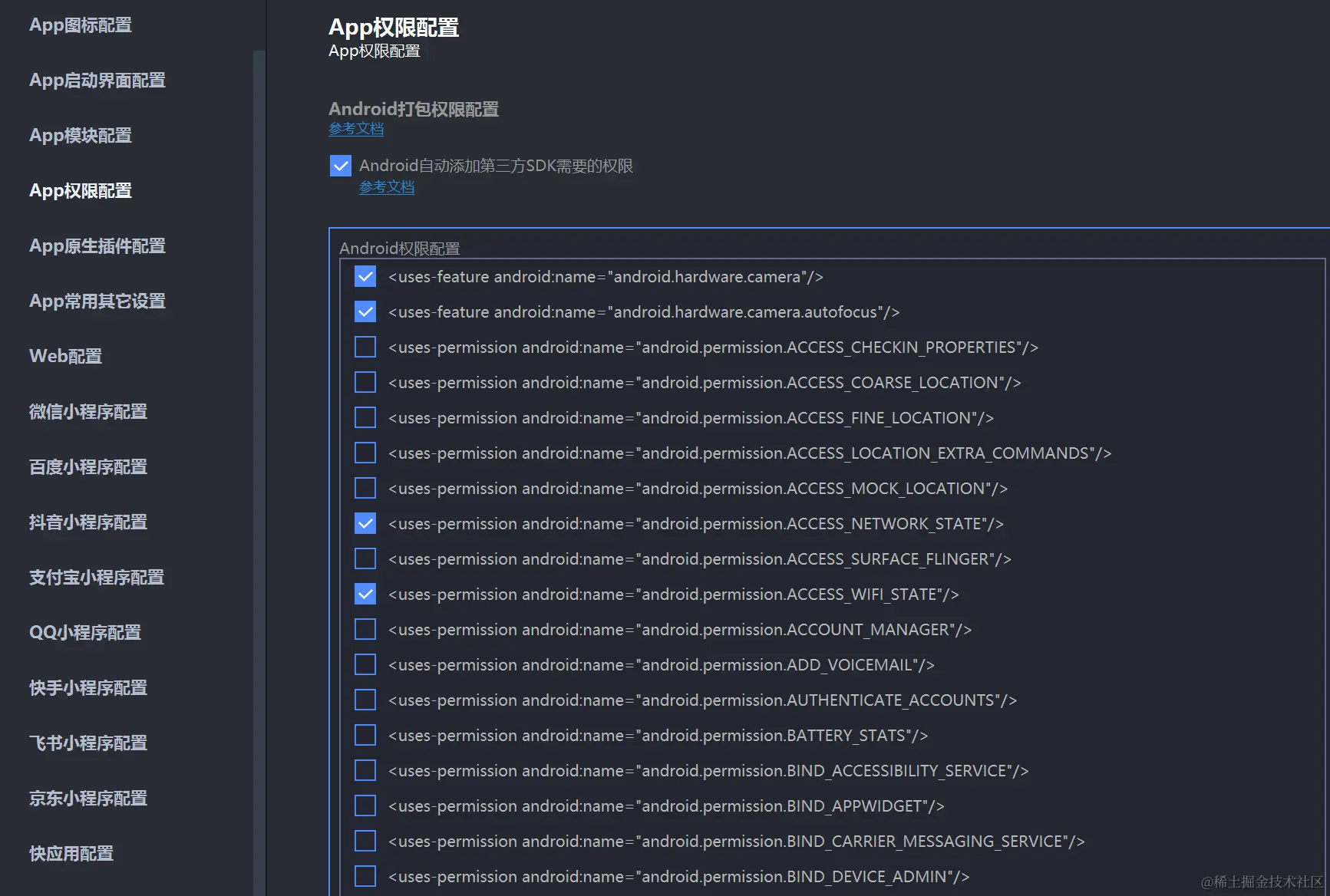Disable ACCESS_NETWORK_STATE permission
This screenshot has width=1330, height=896.
click(365, 522)
